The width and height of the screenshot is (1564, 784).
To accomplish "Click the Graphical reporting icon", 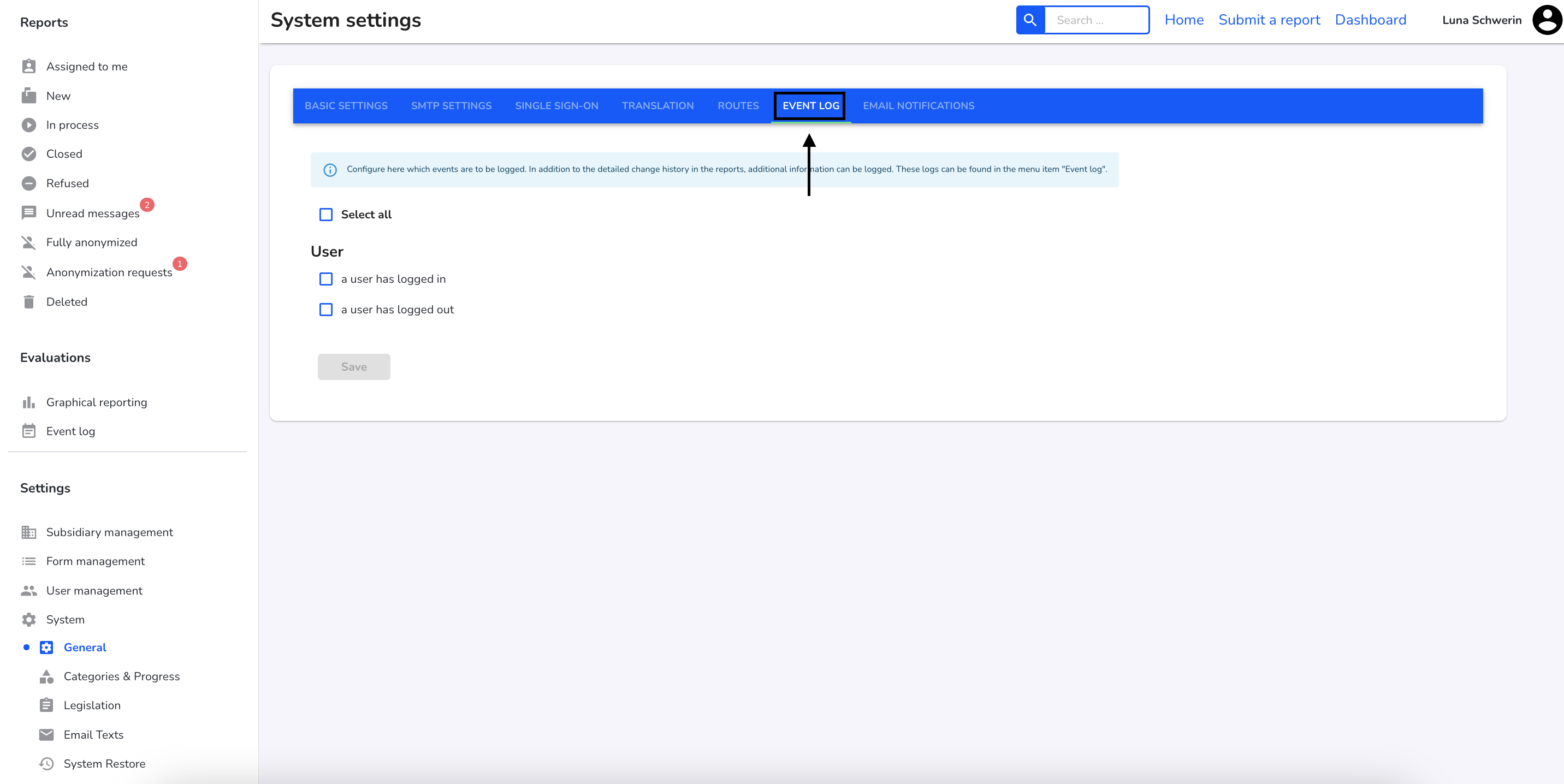I will click(x=28, y=402).
